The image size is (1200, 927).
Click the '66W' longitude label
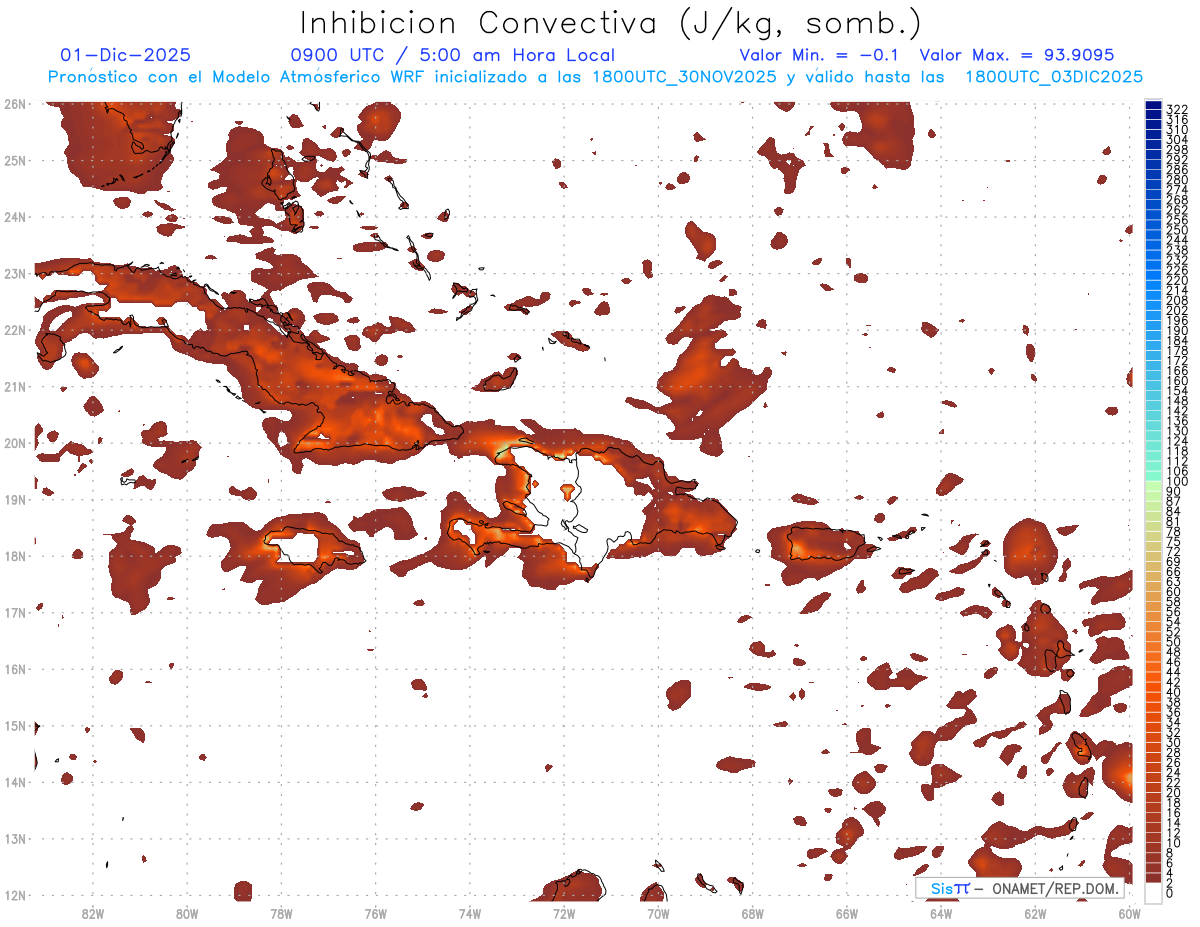pos(847,913)
